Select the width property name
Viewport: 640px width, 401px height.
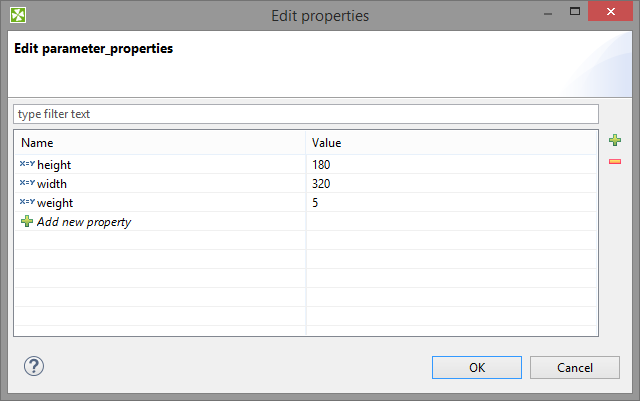click(x=52, y=183)
